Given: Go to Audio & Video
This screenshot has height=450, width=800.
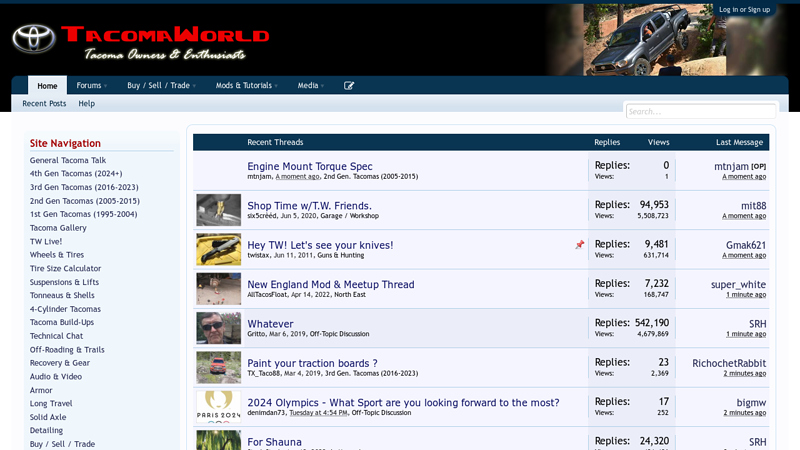Looking at the screenshot, I should pos(56,377).
